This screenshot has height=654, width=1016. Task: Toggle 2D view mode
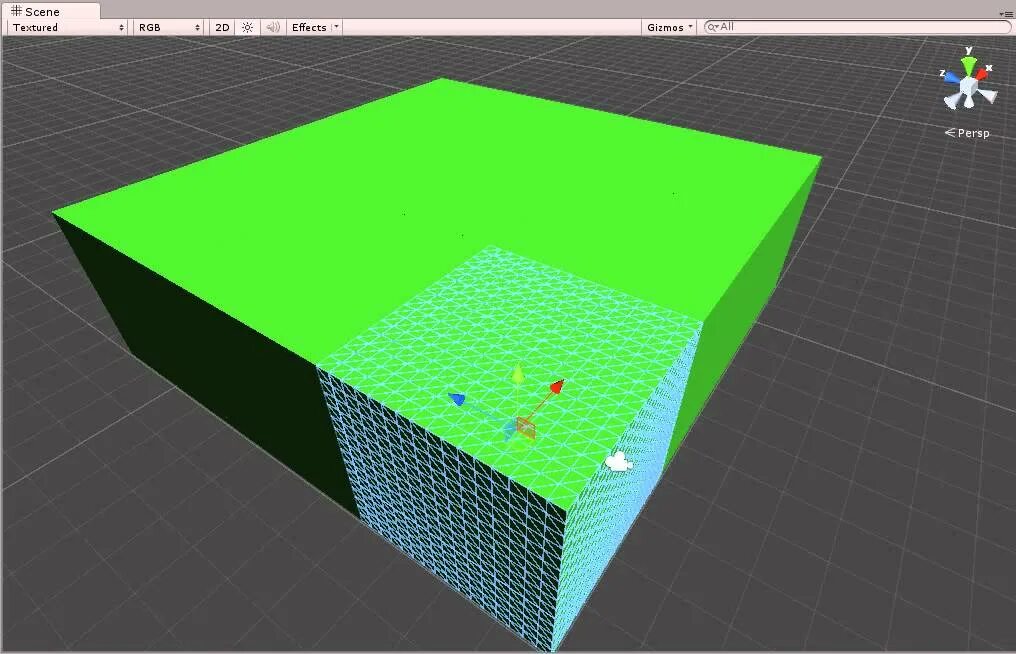pyautogui.click(x=221, y=27)
